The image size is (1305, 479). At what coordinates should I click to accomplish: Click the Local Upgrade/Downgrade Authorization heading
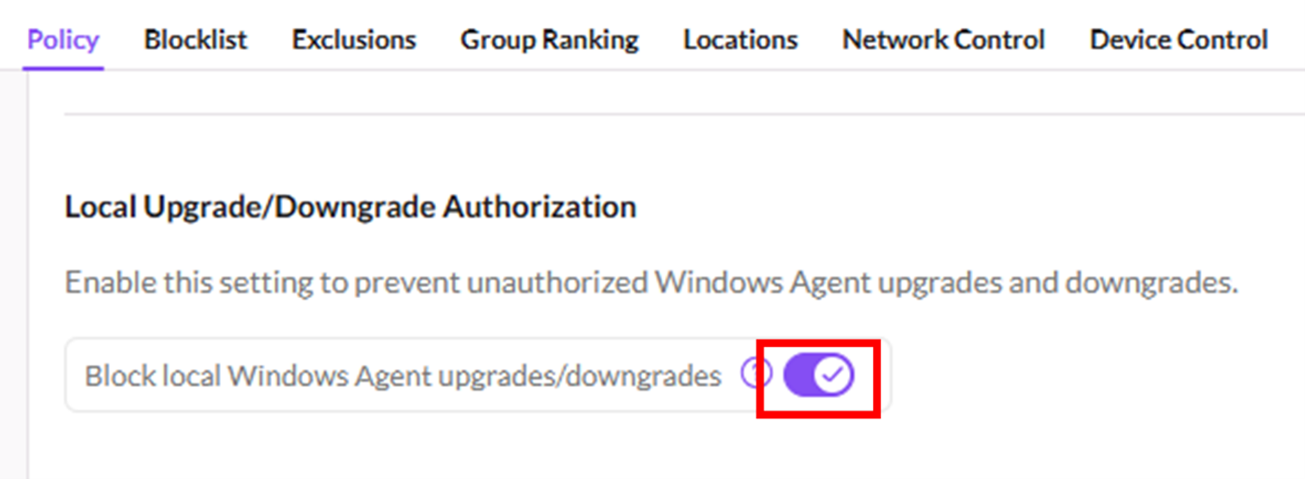(x=350, y=207)
